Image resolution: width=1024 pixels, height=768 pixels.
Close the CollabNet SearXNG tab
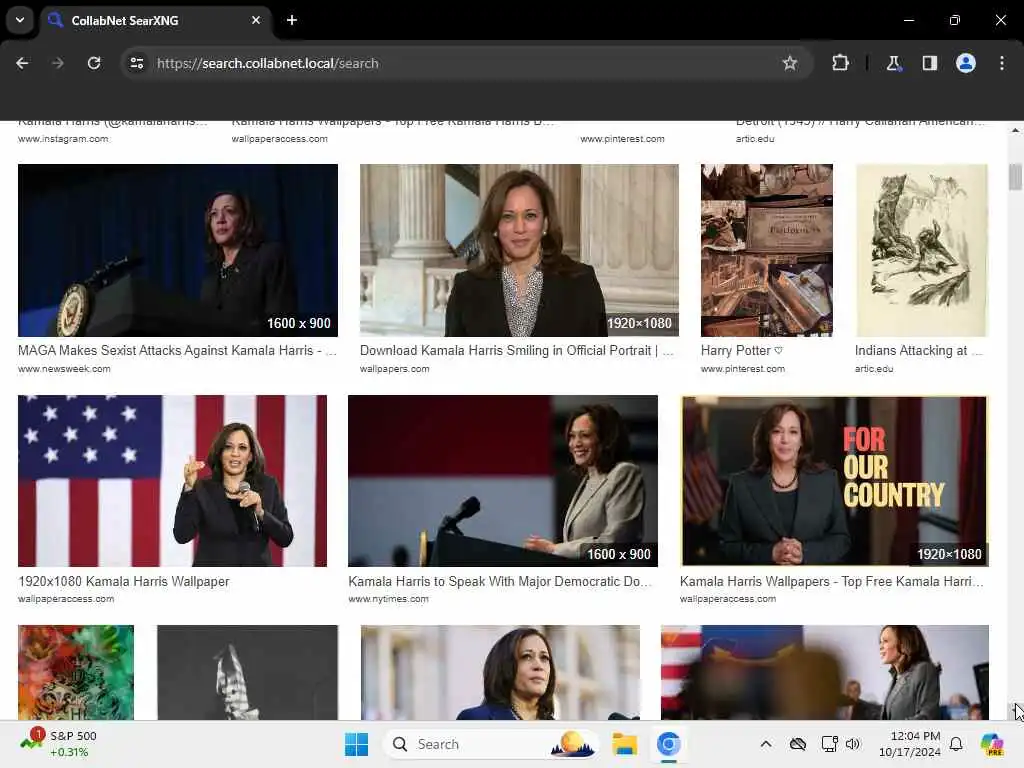[256, 20]
